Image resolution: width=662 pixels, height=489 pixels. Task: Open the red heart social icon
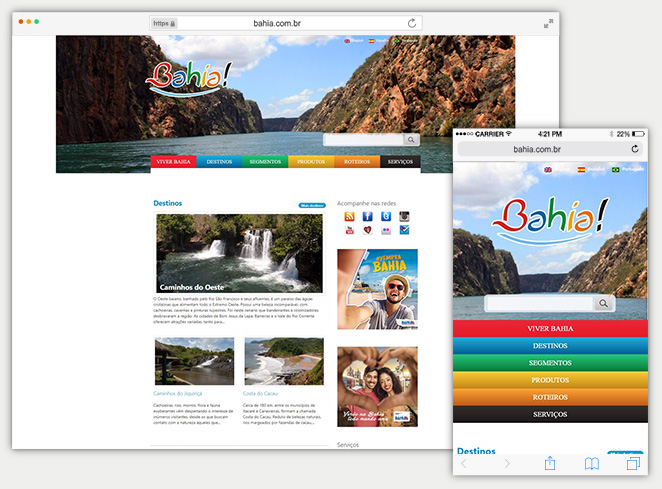click(368, 230)
